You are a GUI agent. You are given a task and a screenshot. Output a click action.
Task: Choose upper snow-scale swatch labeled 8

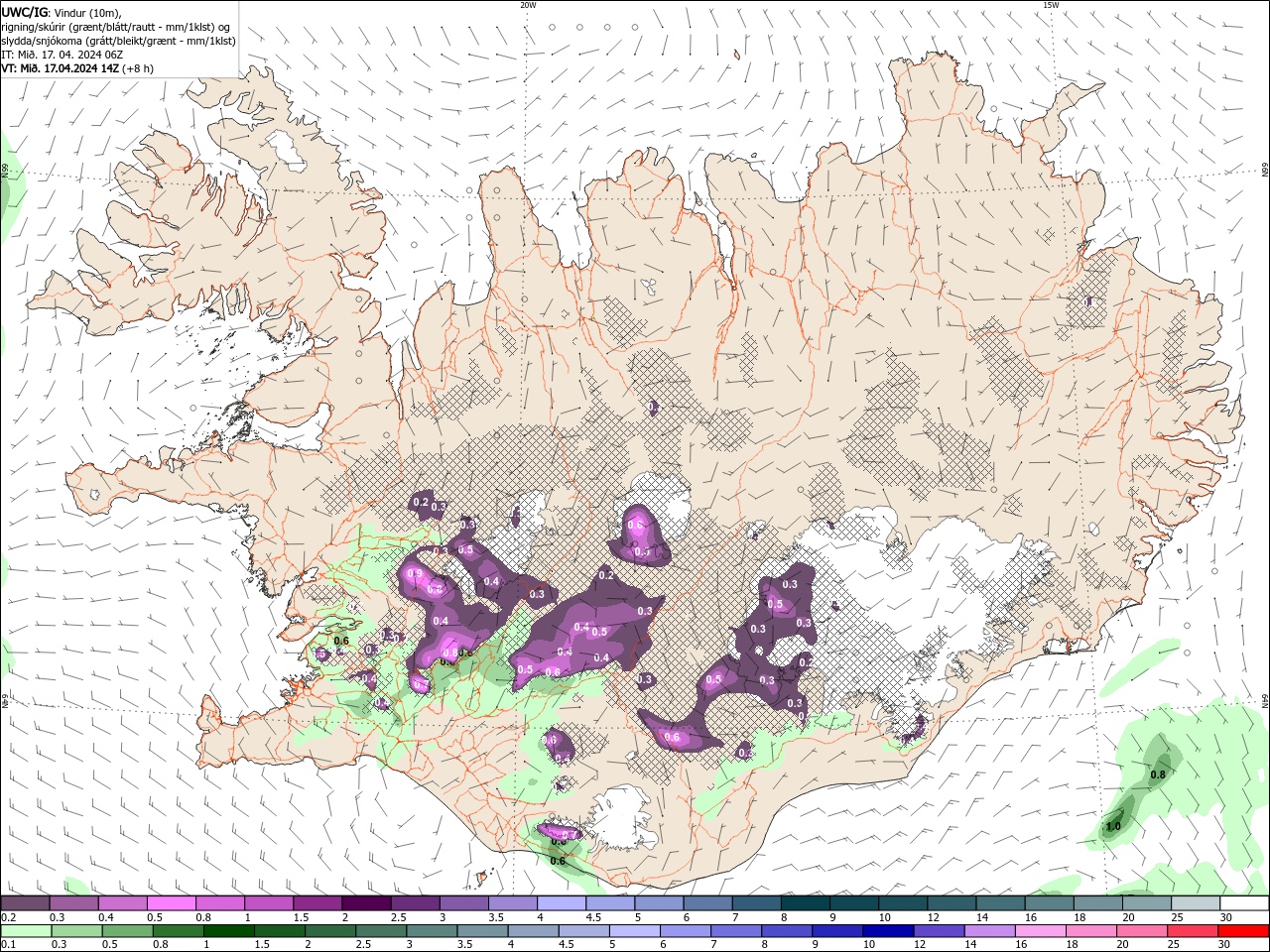[x=805, y=903]
